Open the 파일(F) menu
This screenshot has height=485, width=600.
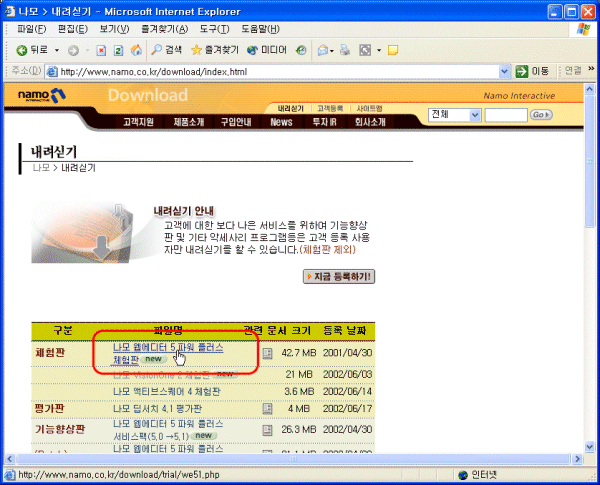pos(31,29)
